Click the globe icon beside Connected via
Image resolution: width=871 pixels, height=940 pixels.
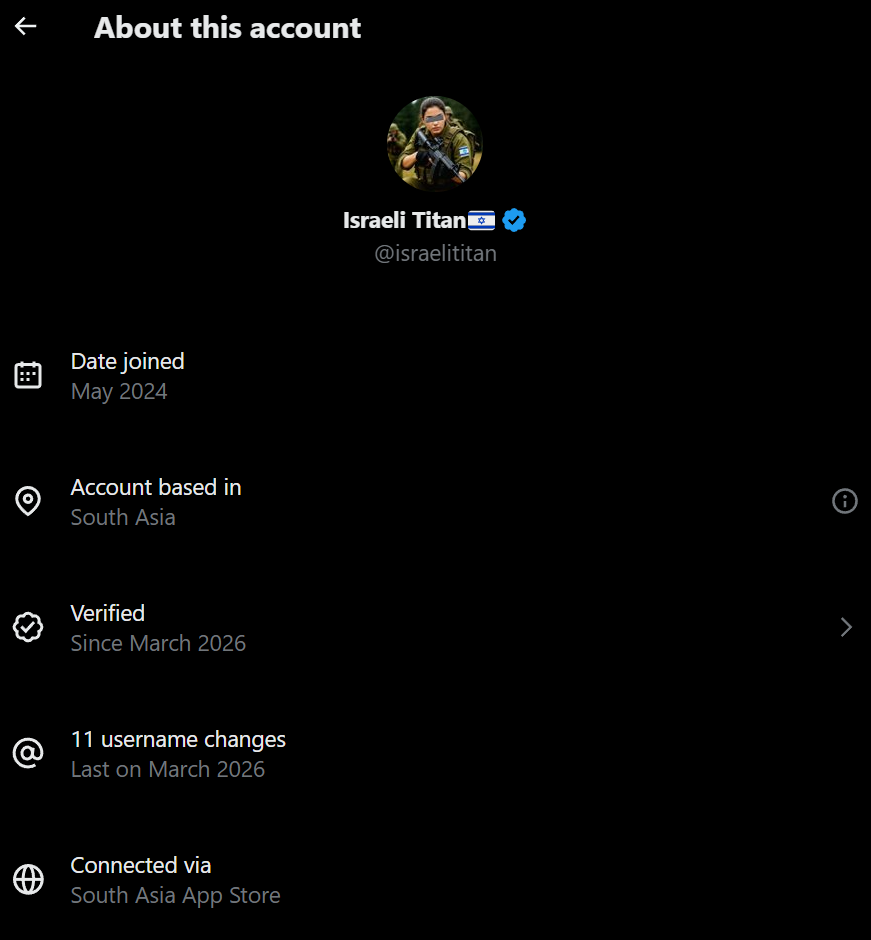28,879
